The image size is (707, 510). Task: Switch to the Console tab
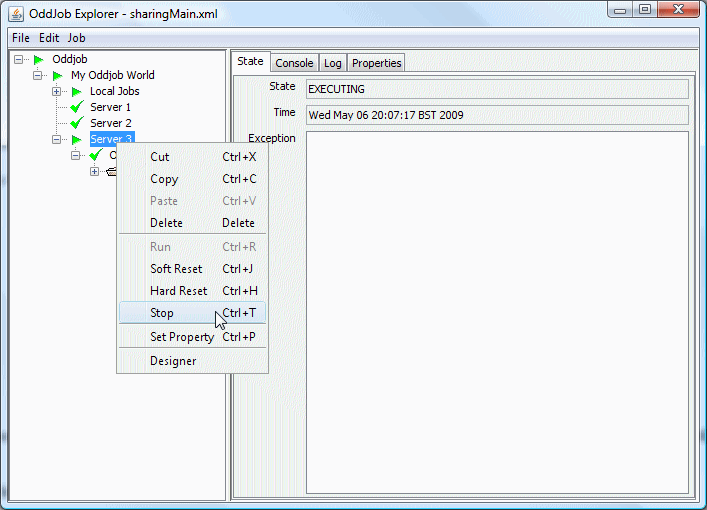294,63
